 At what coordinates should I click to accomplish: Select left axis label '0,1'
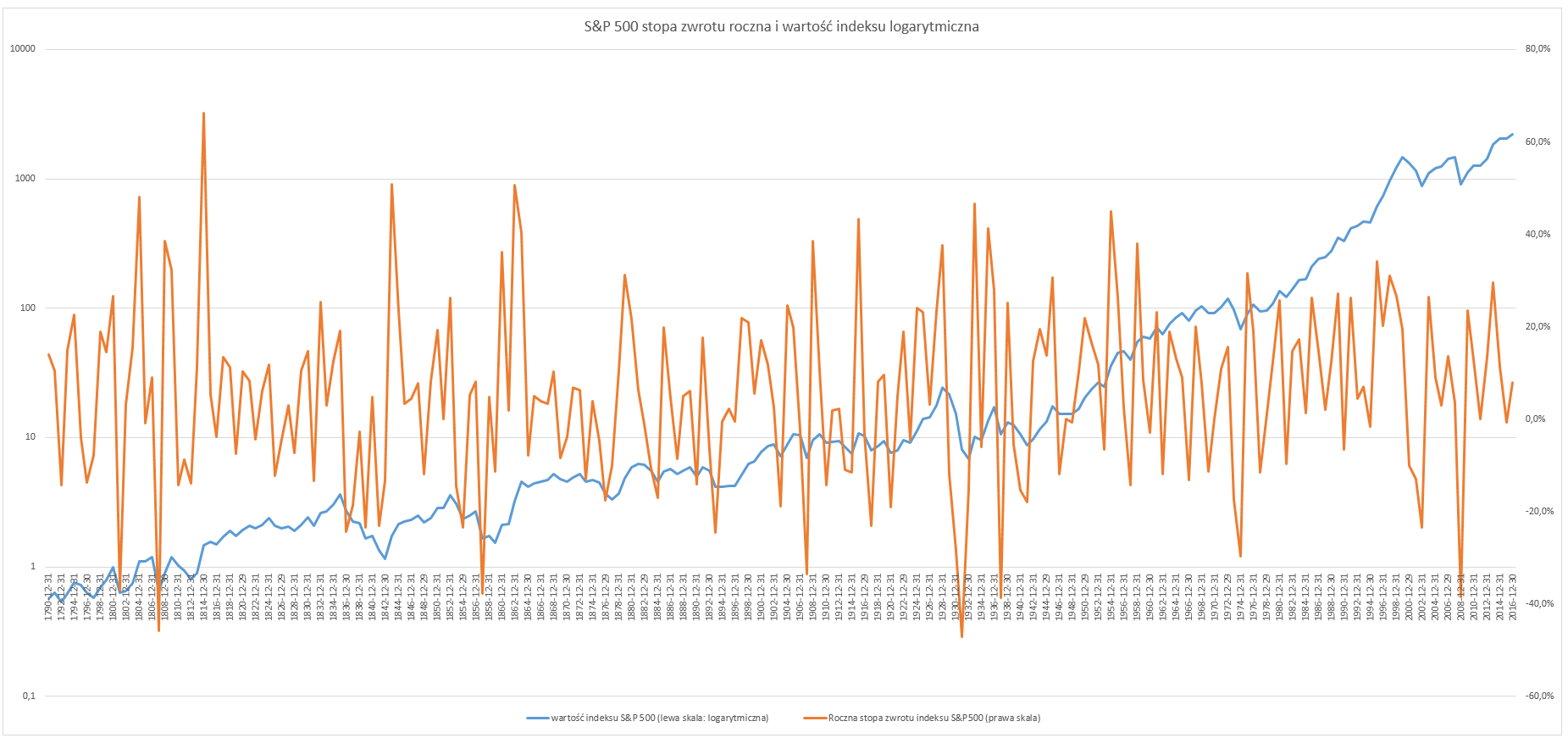pos(29,696)
